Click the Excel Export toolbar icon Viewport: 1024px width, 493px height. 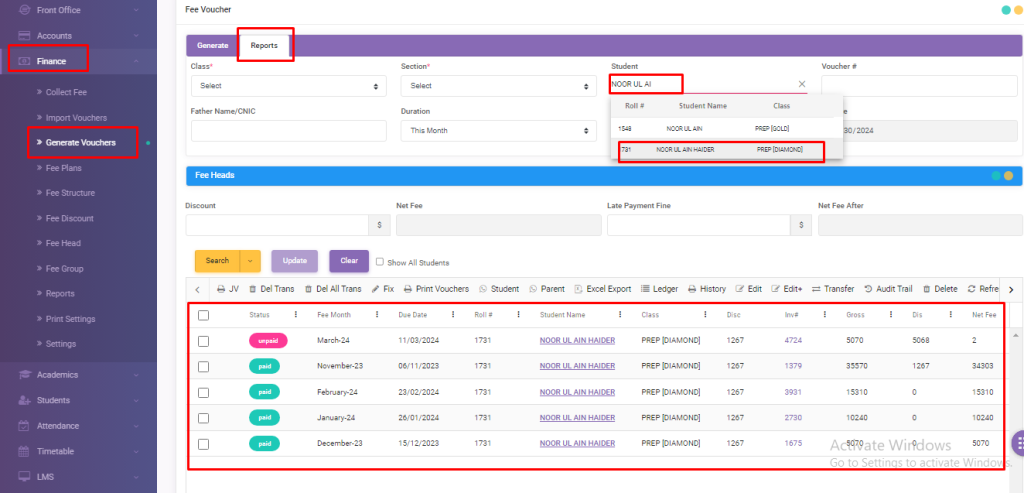click(x=579, y=289)
